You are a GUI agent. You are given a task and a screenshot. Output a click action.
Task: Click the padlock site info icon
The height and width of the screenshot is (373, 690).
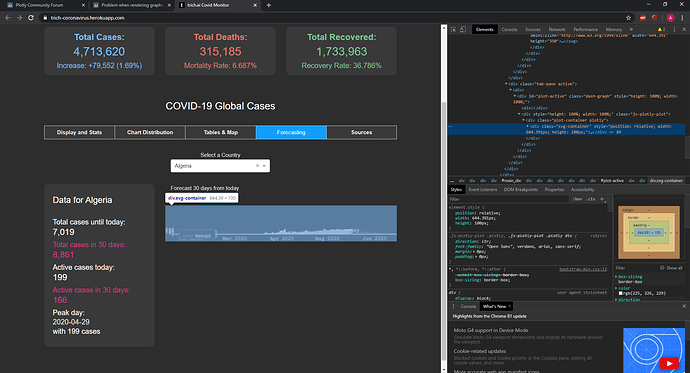coord(44,18)
